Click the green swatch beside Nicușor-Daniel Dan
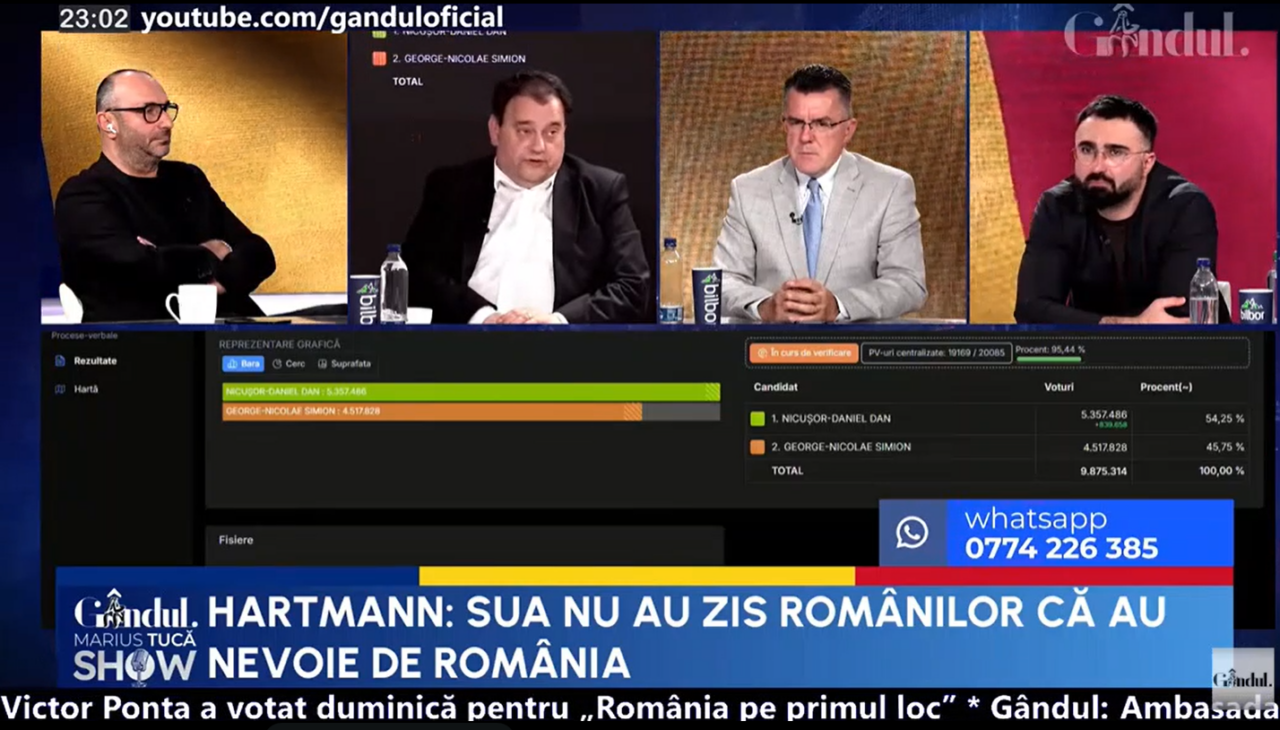This screenshot has height=730, width=1280. [757, 419]
